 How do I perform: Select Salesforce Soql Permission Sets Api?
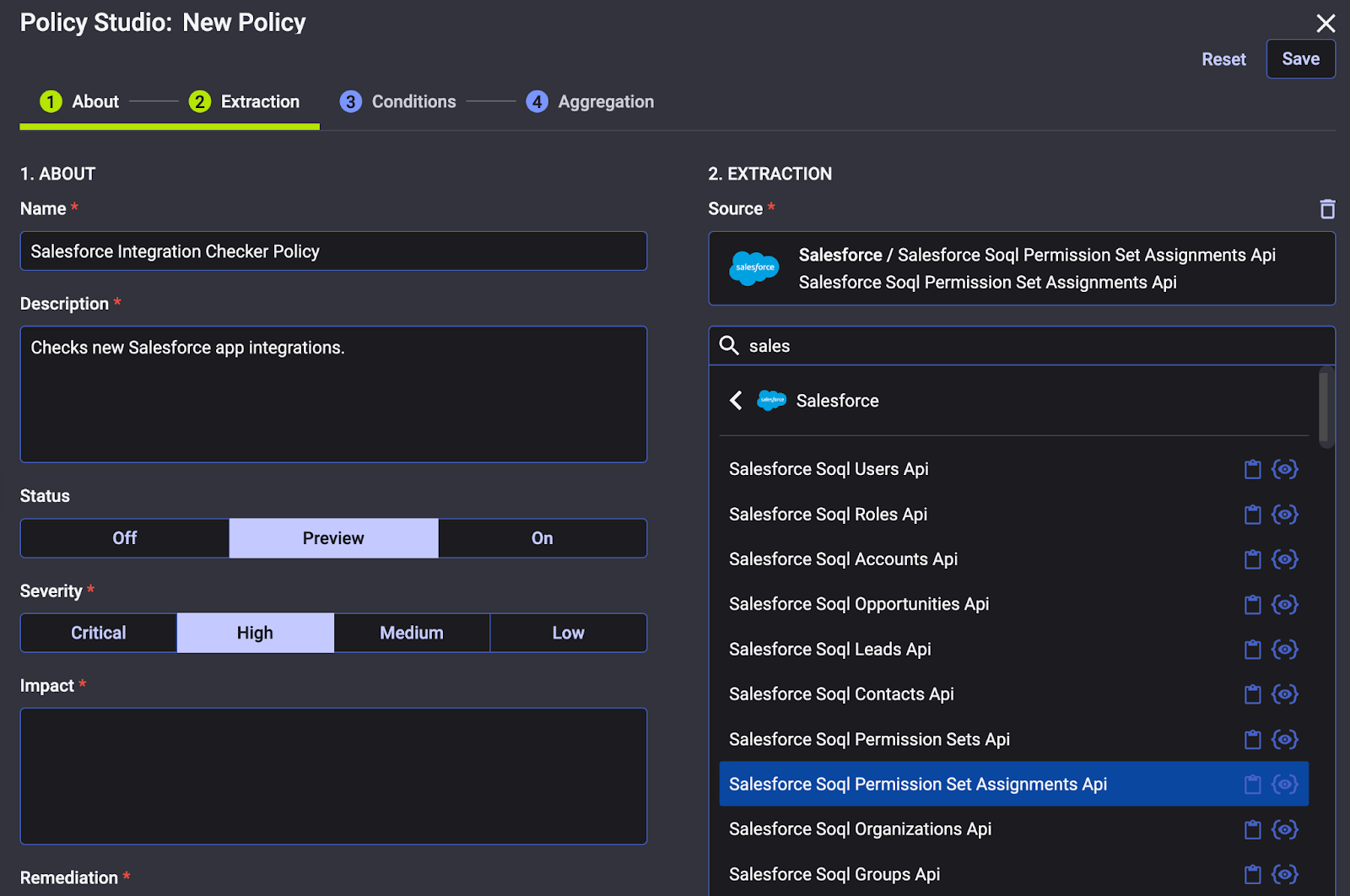tap(1013, 739)
